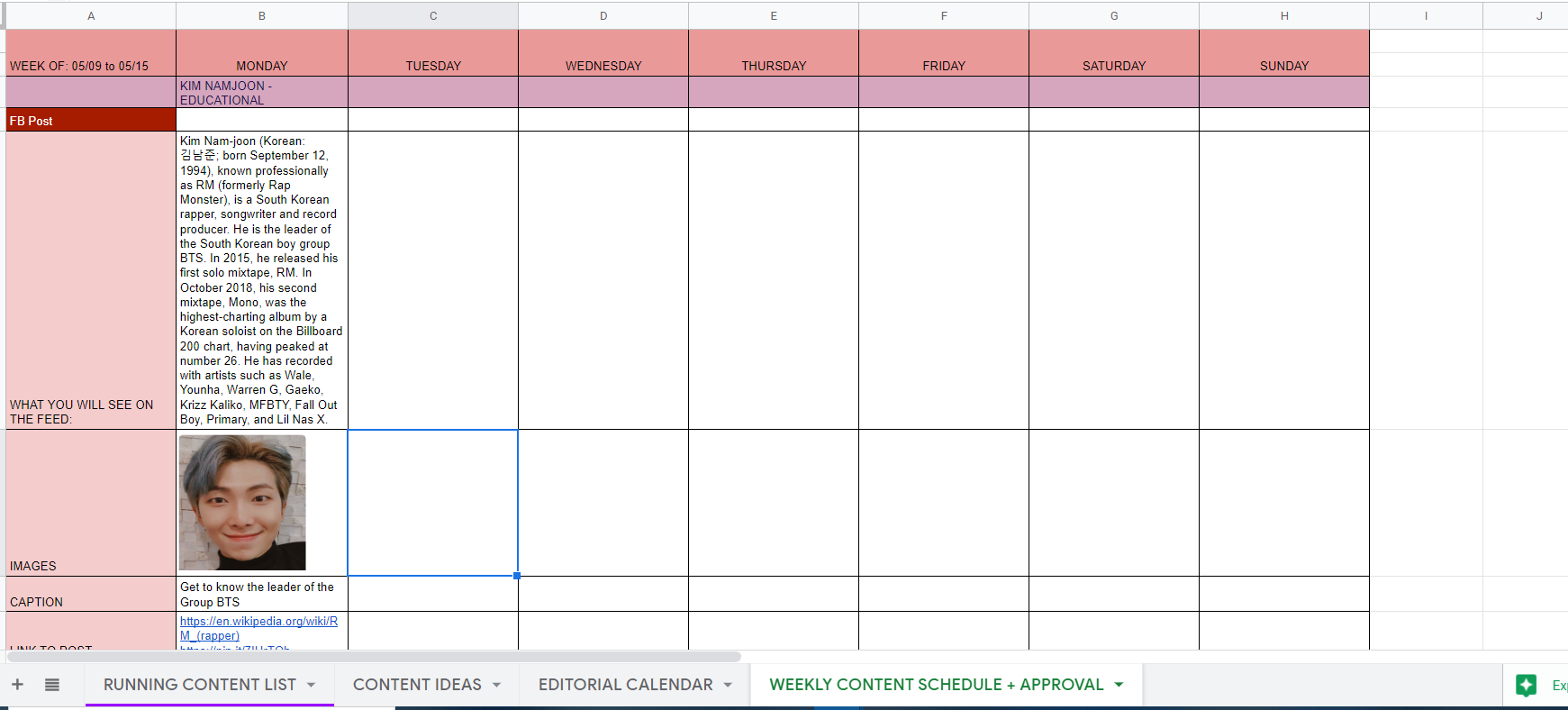The height and width of the screenshot is (710, 1568).
Task: Select the CAPTION row label
Action: click(91, 594)
